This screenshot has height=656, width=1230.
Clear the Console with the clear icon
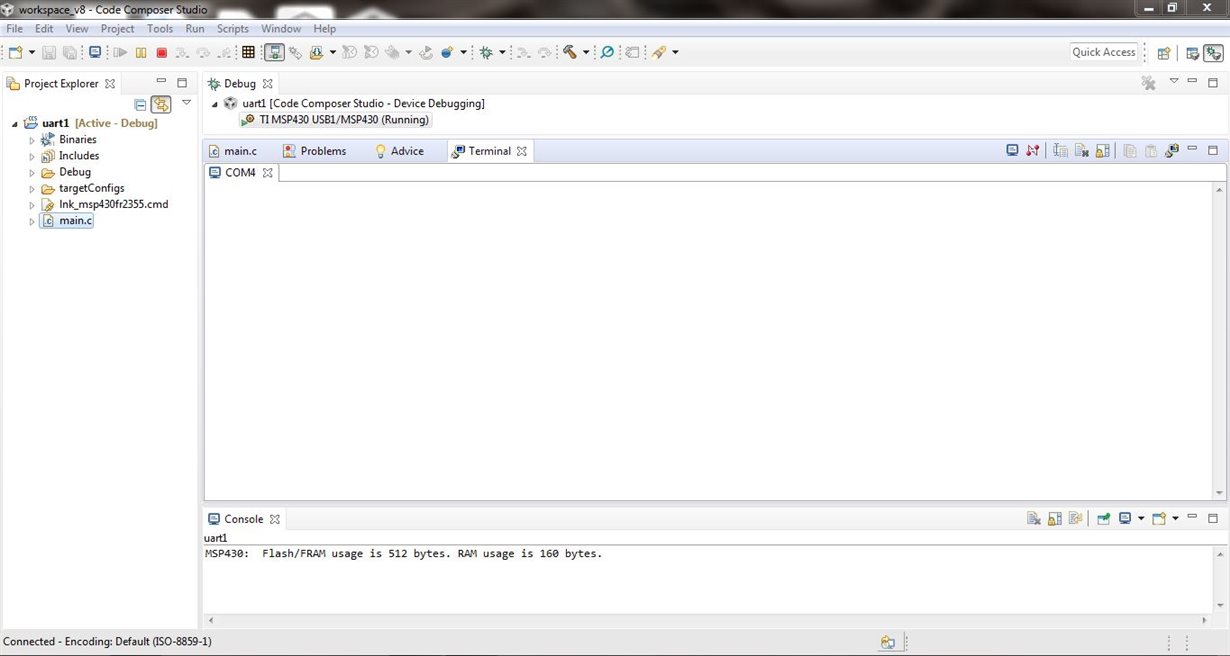tap(1034, 518)
